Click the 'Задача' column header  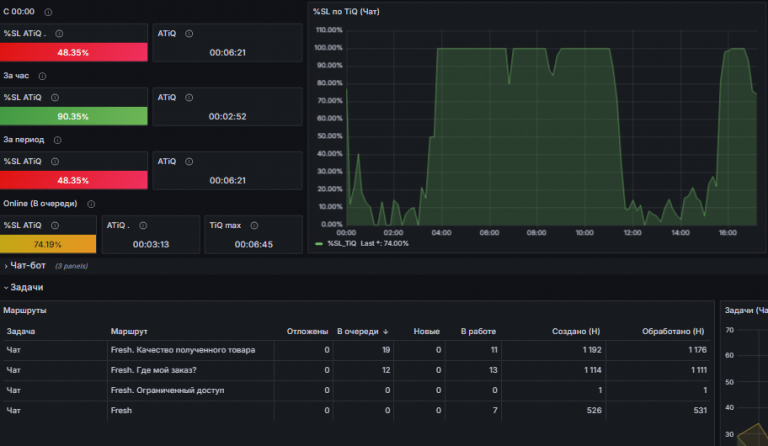click(x=21, y=331)
